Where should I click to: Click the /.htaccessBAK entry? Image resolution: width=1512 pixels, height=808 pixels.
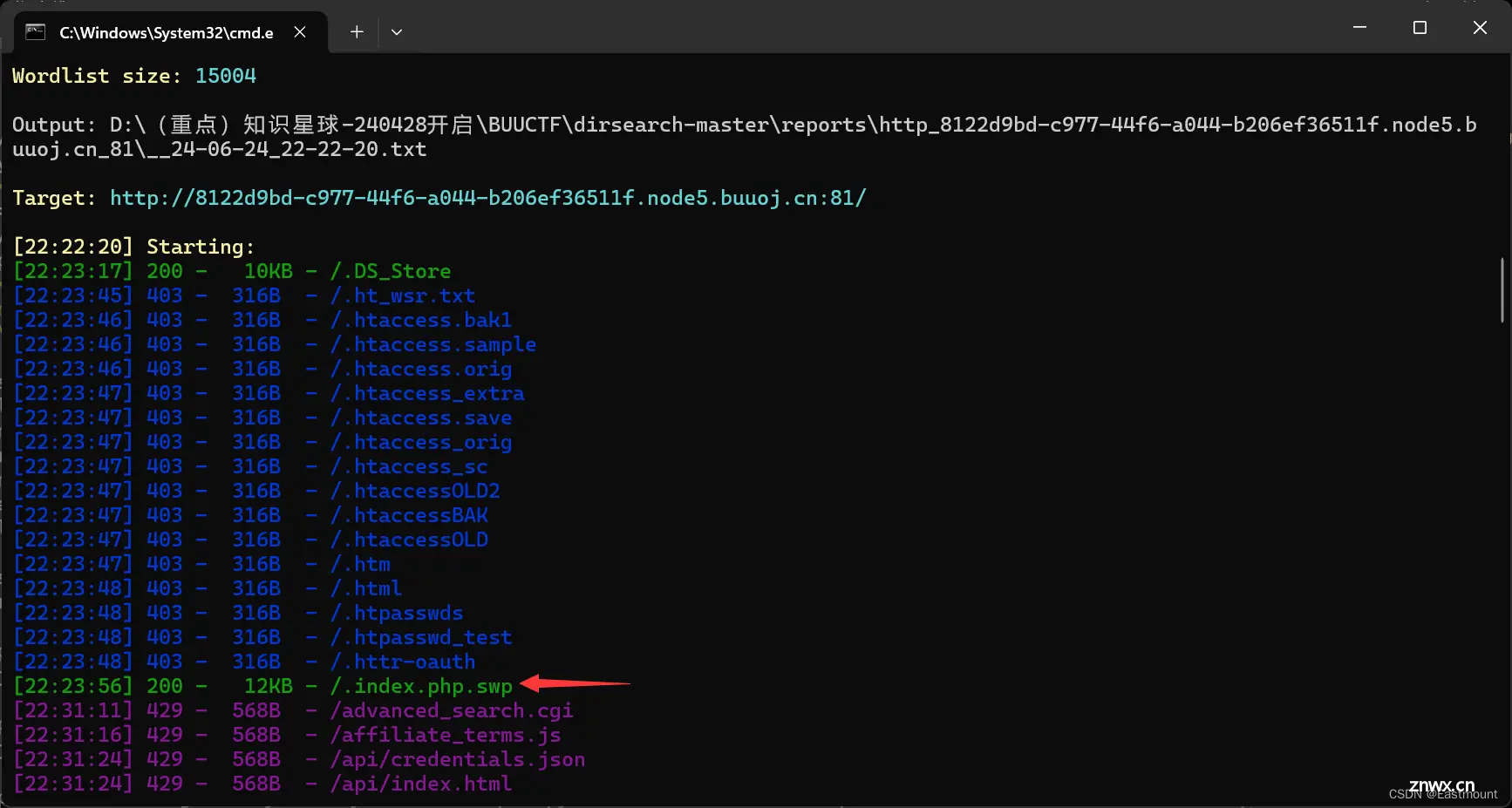coord(409,515)
